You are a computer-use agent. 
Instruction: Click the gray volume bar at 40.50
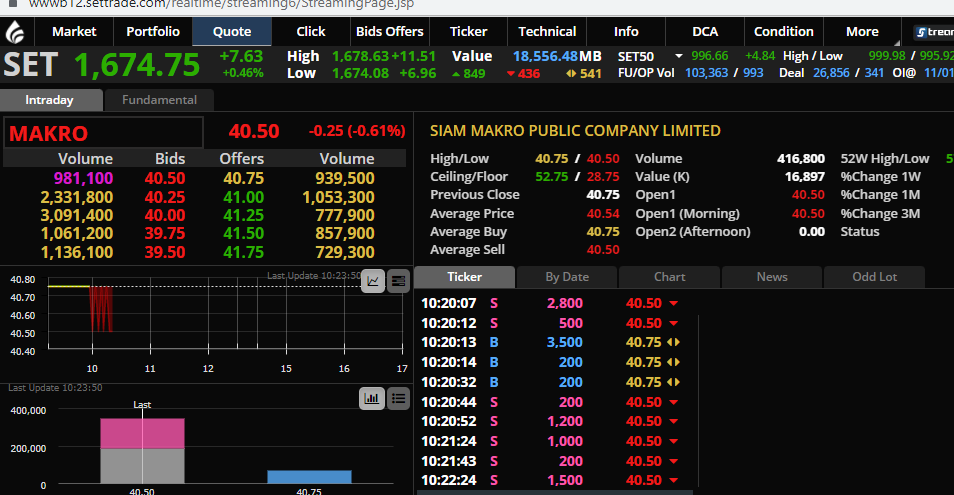coord(142,466)
